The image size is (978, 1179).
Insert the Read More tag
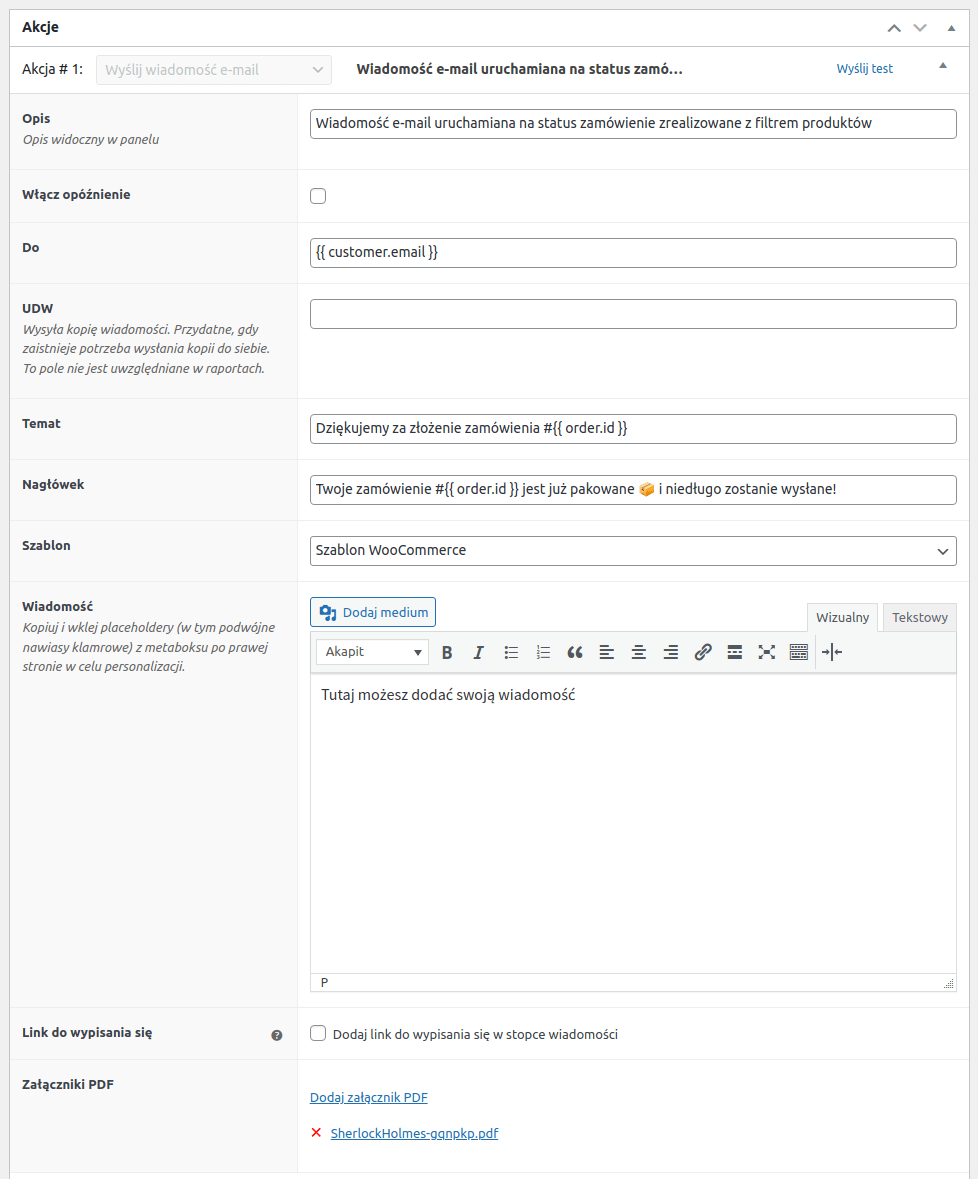click(734, 652)
